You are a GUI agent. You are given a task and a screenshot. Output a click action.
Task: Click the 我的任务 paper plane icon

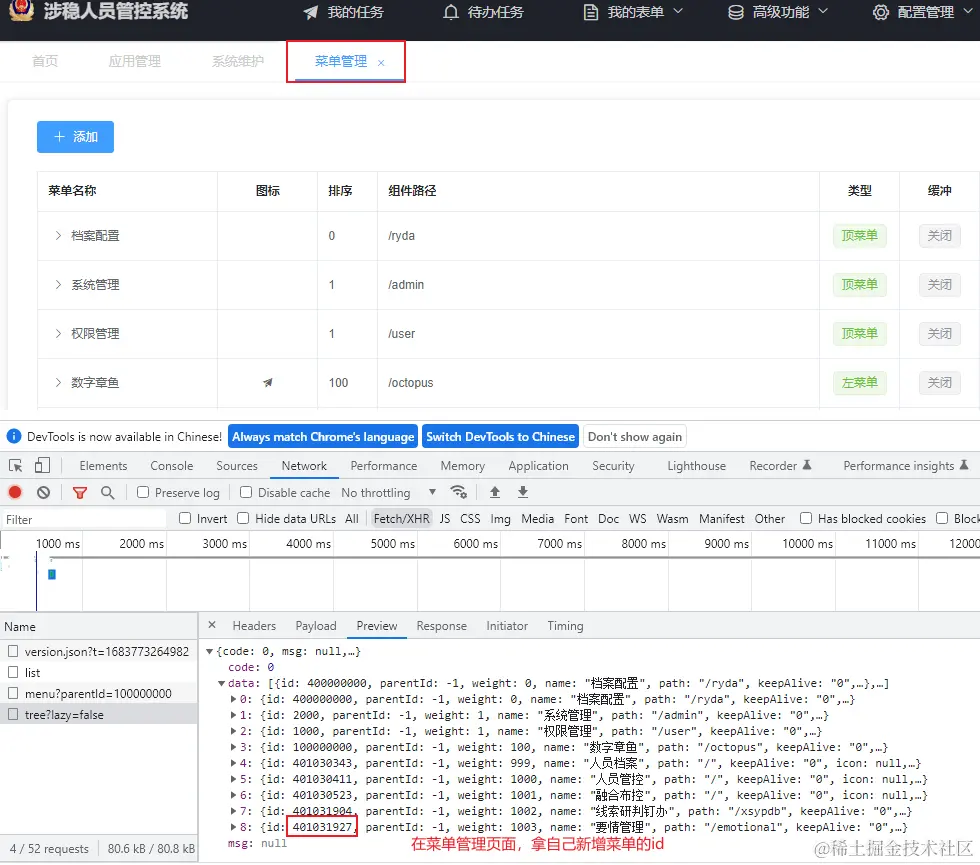[311, 12]
